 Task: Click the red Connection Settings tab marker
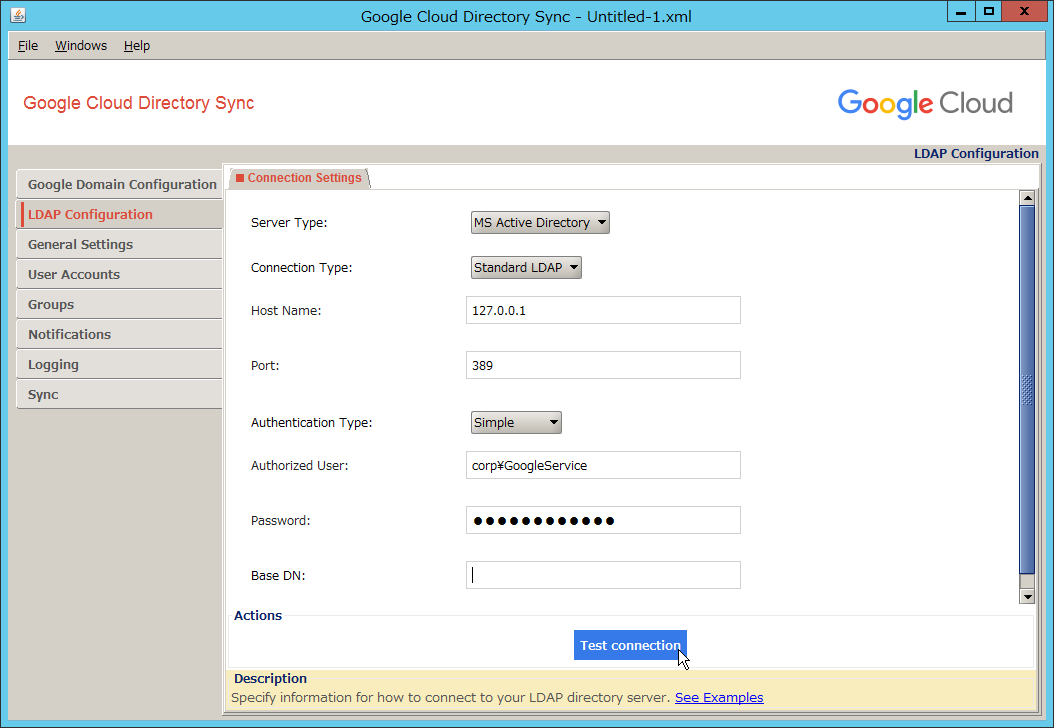point(240,178)
